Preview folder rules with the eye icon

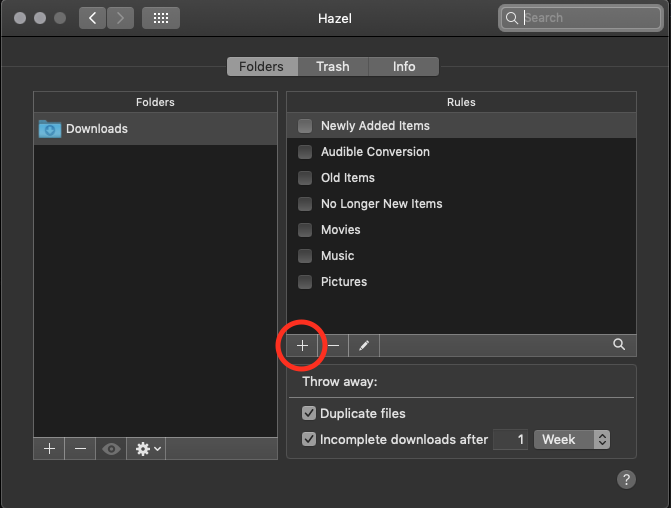111,449
